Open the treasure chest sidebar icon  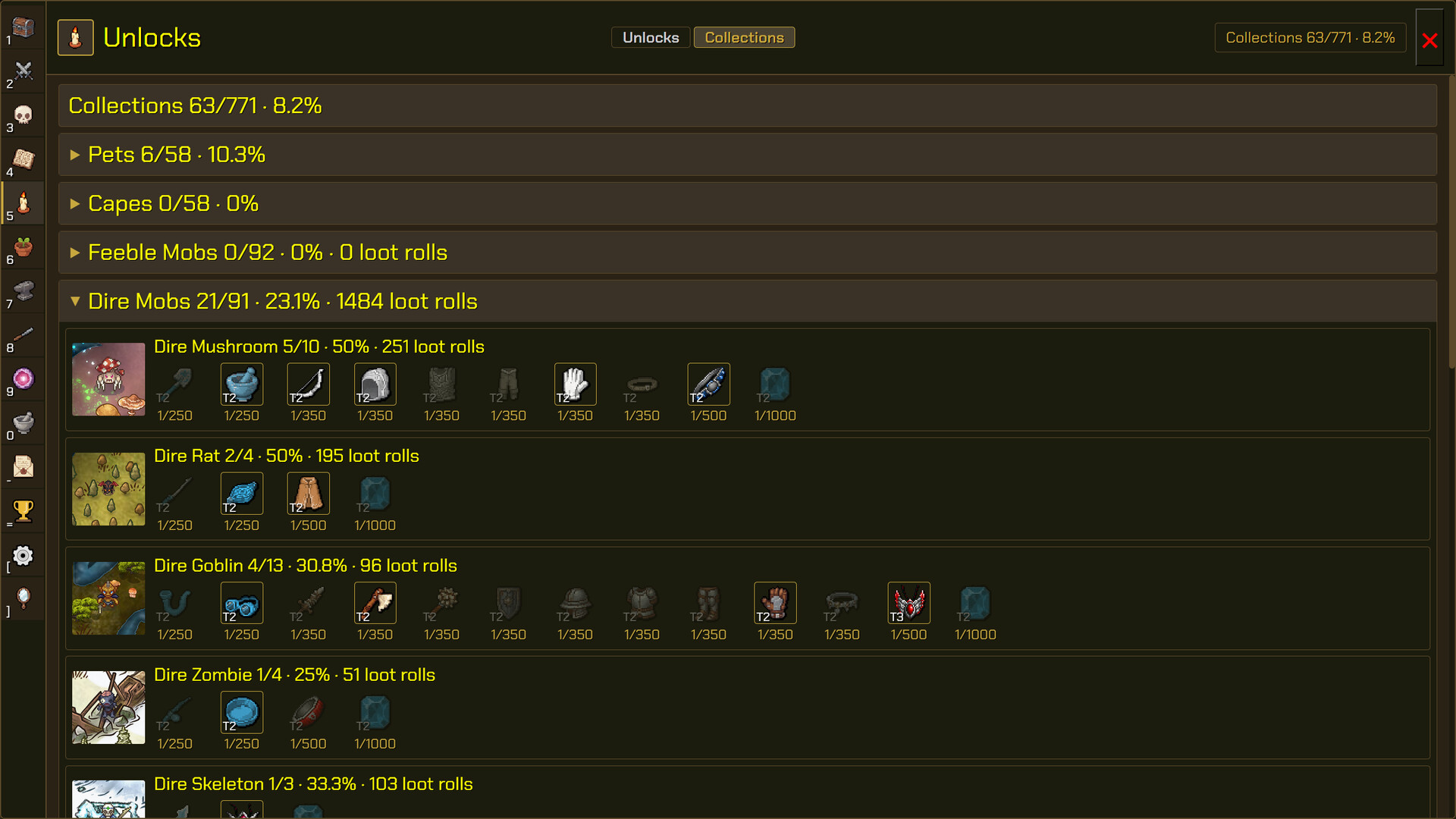point(24,28)
